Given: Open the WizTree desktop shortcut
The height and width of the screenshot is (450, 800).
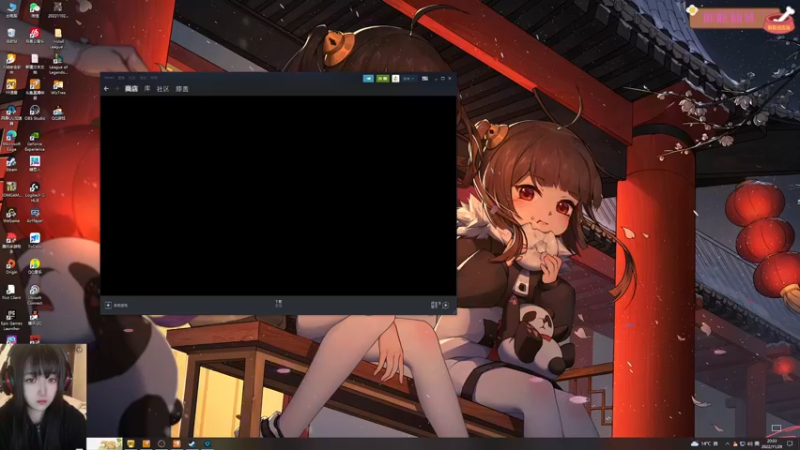Looking at the screenshot, I should point(58,87).
